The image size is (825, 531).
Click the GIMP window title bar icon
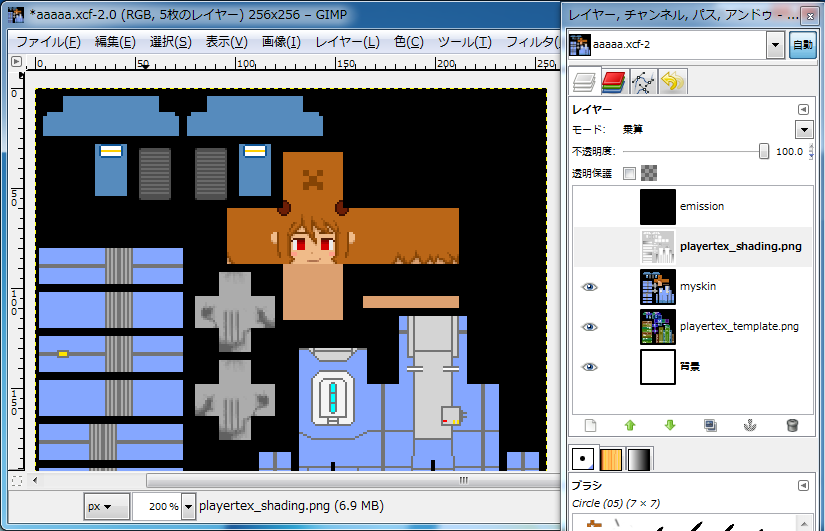[16, 14]
